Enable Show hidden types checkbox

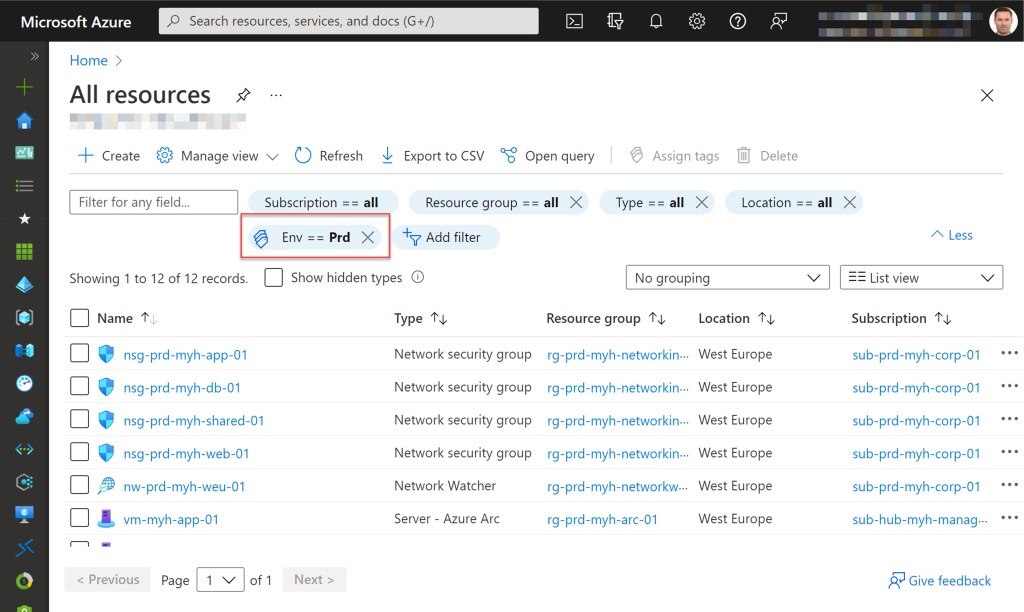pos(274,278)
